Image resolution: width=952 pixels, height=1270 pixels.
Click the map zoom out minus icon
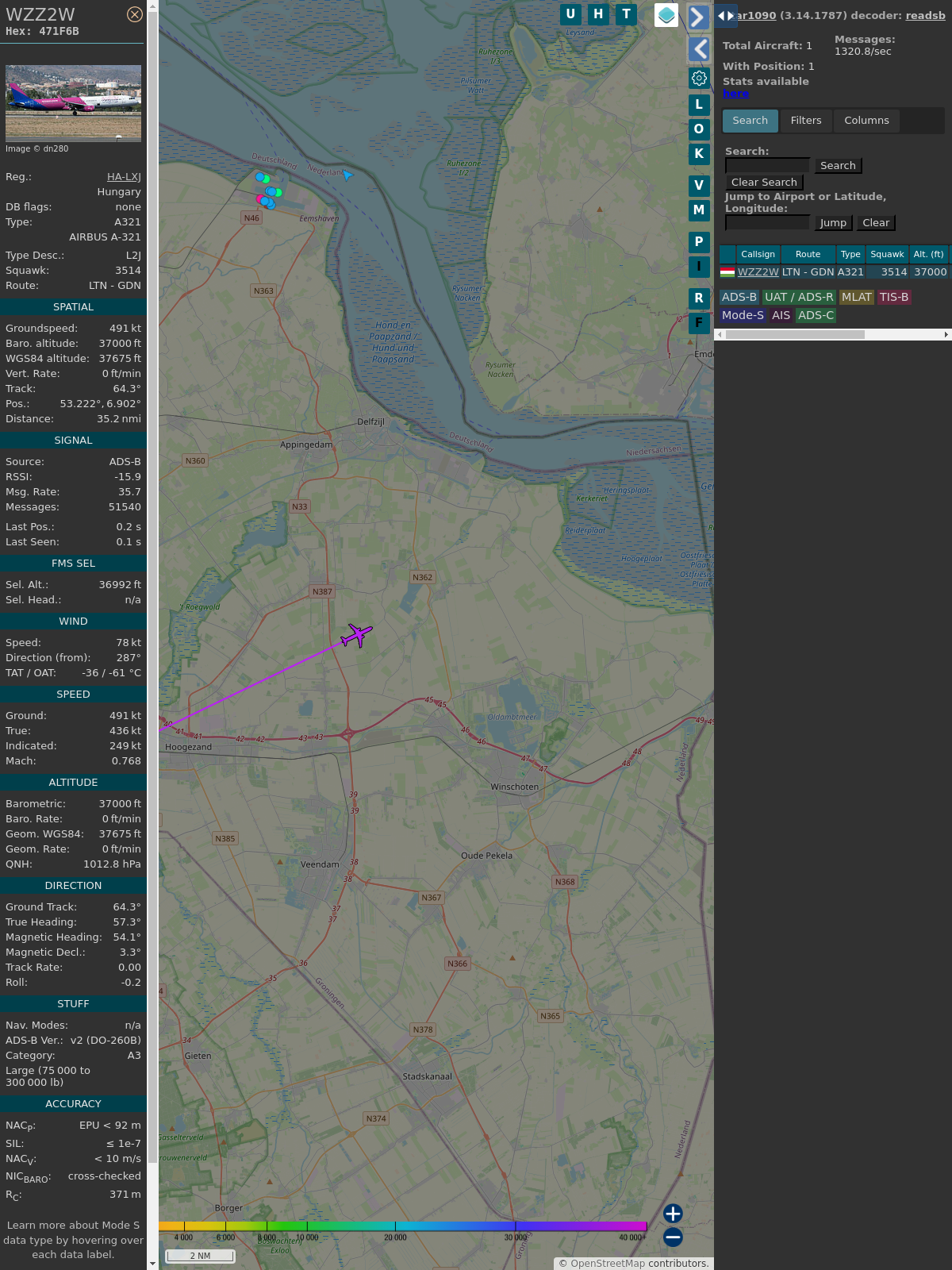(673, 1237)
